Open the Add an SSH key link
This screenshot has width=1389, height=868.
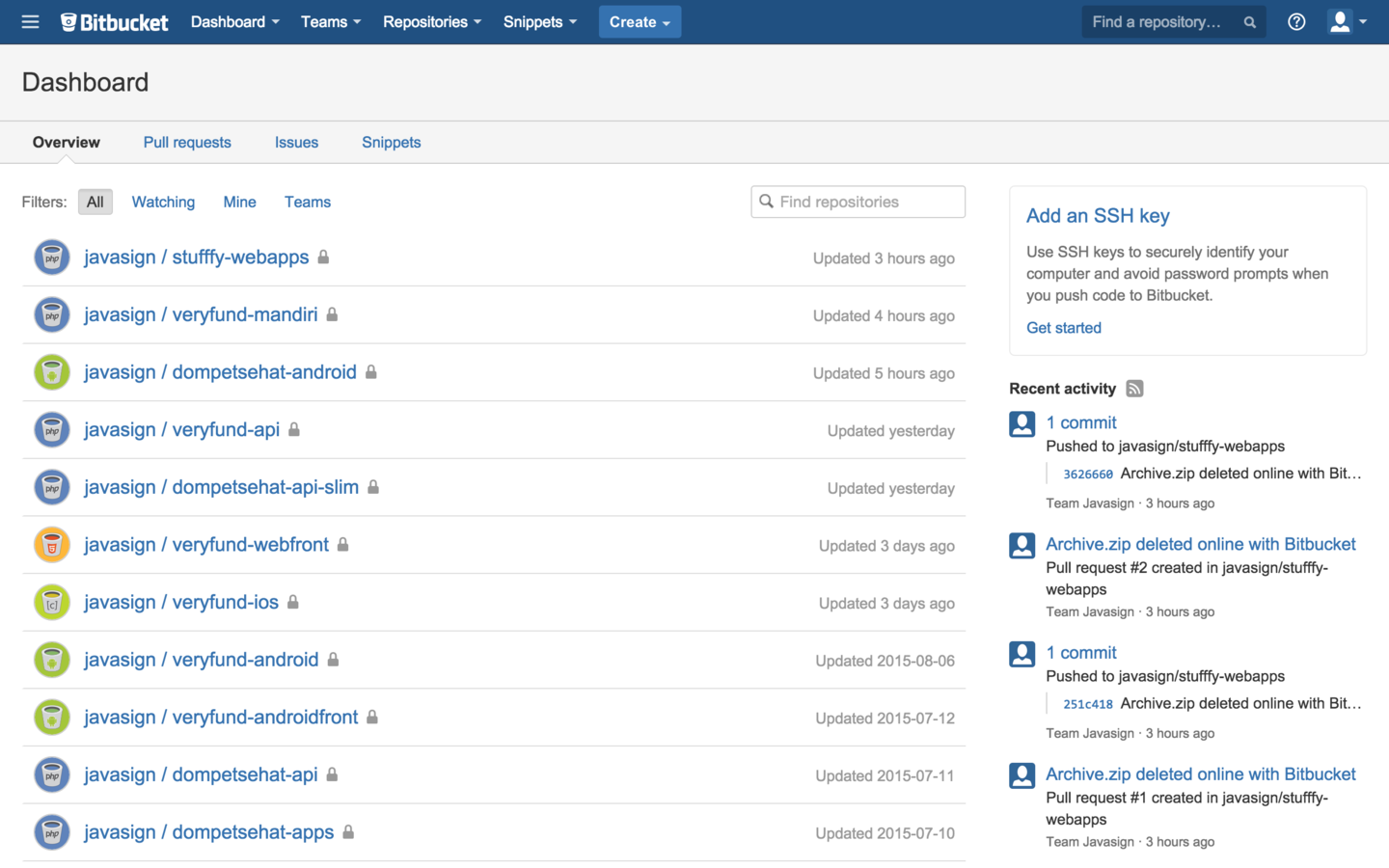click(x=1098, y=216)
